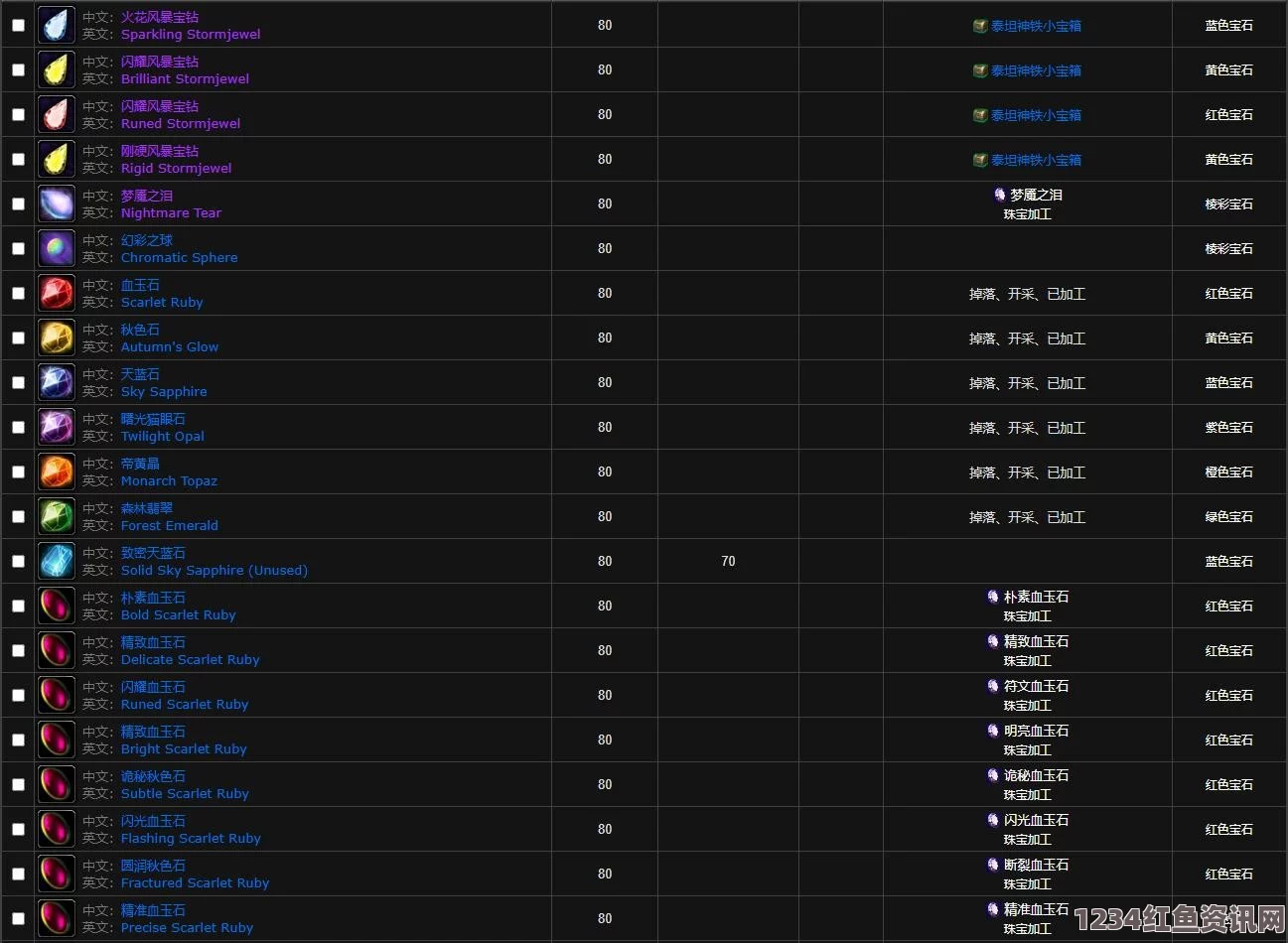Follow the Flashing Scarlet Ruby link
This screenshot has height=943, width=1288.
pos(191,838)
